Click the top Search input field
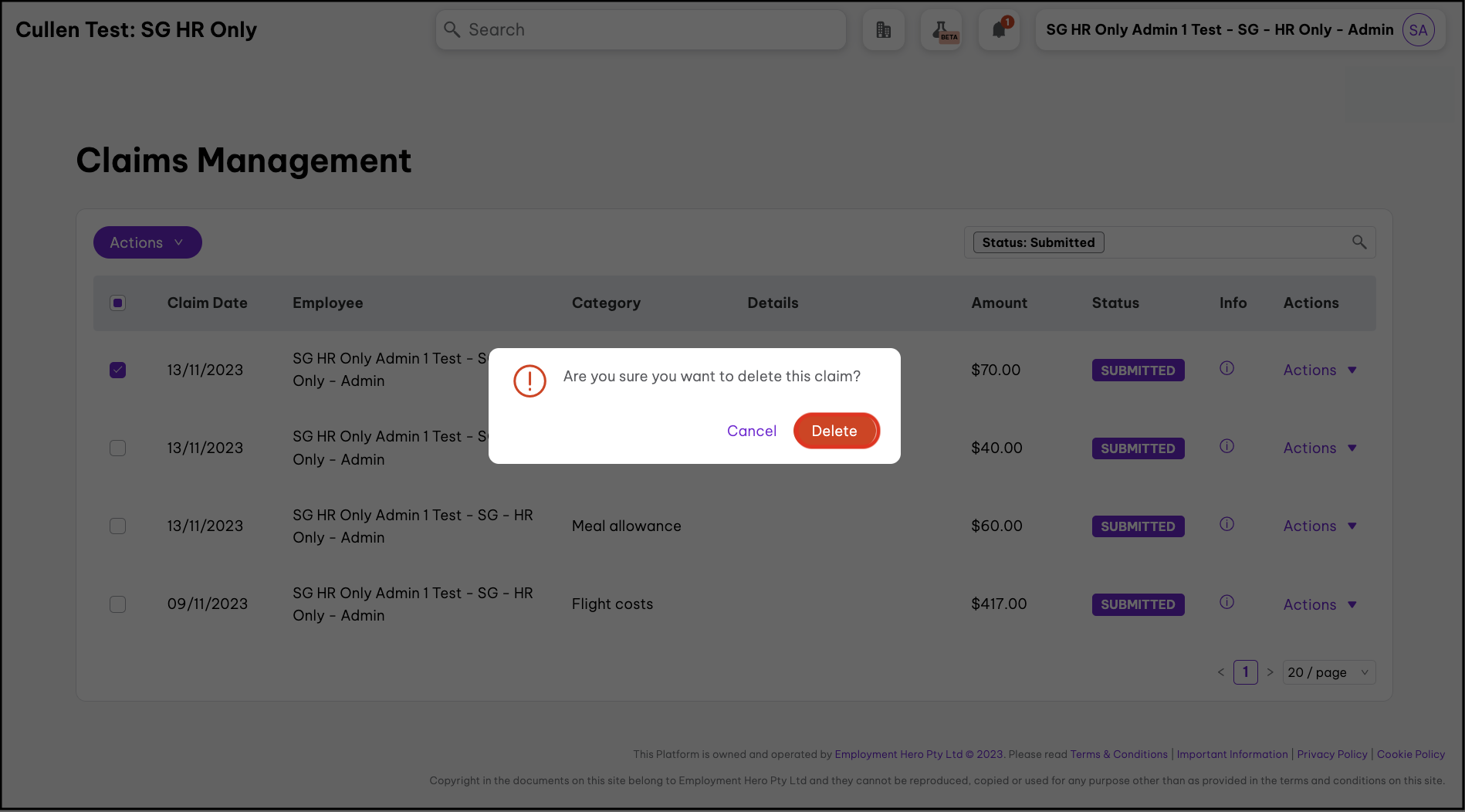Viewport: 1465px width, 812px height. point(641,30)
